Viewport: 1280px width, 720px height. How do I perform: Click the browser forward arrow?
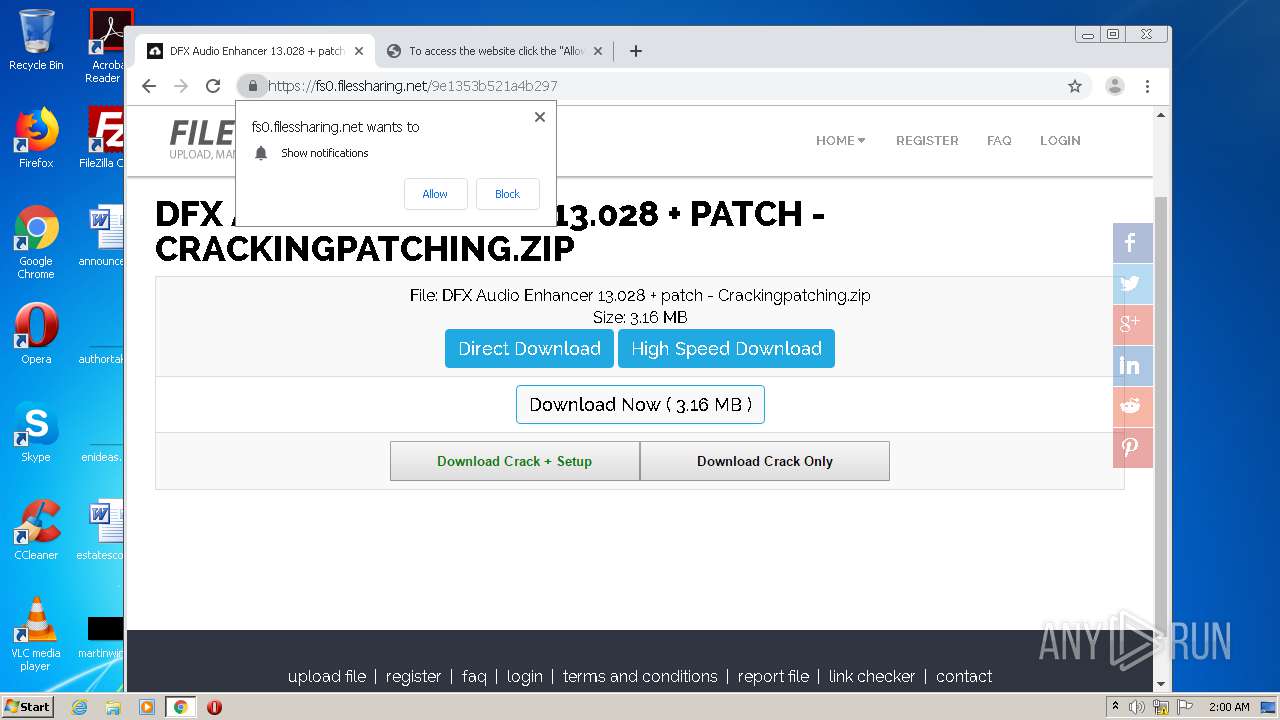(181, 86)
